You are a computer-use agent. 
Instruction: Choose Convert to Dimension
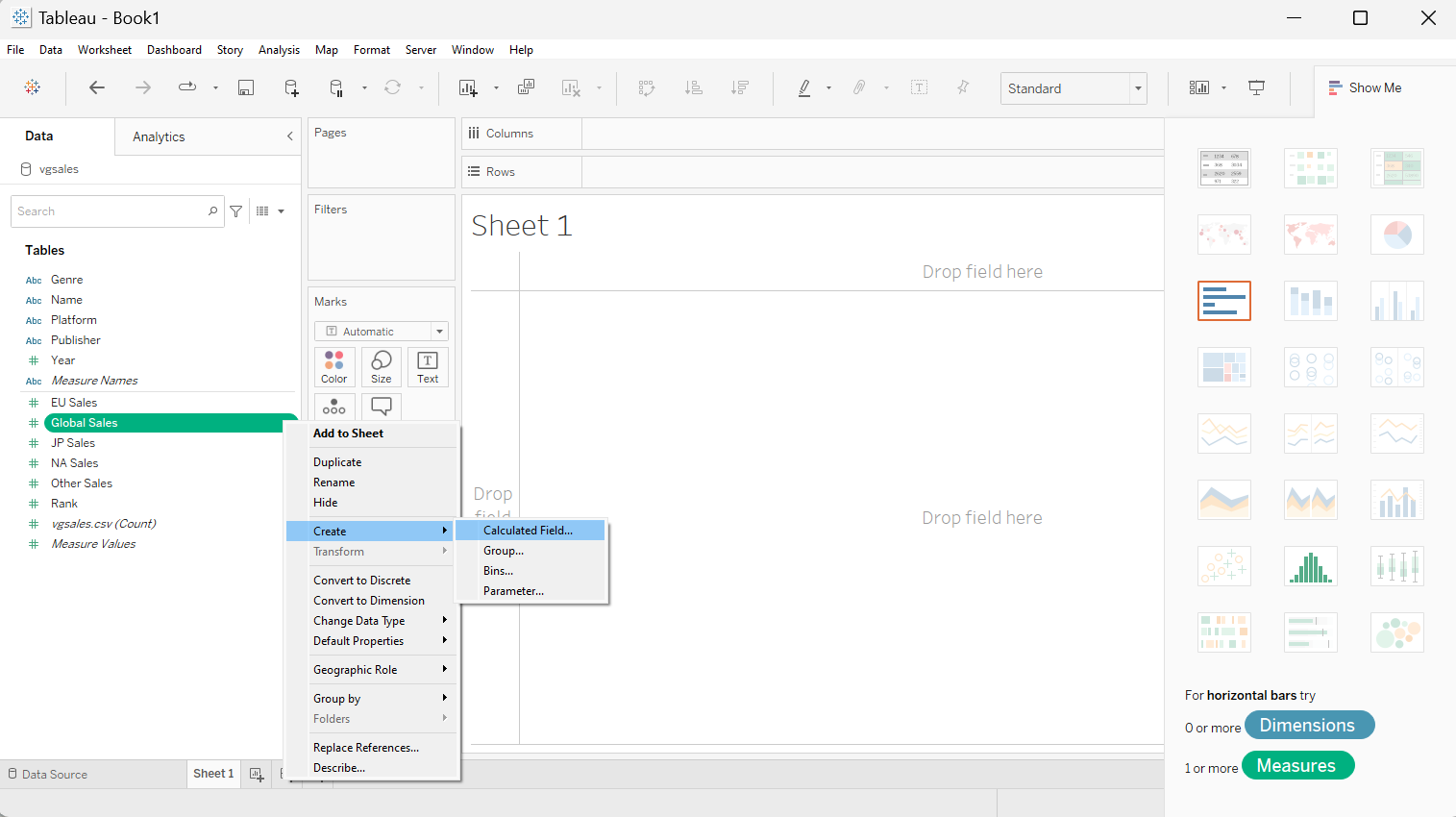(x=373, y=601)
